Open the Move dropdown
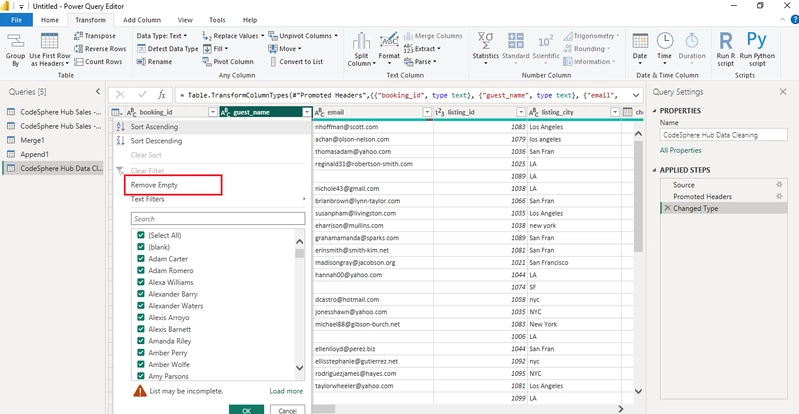Image resolution: width=799 pixels, height=414 pixels. tap(285, 48)
